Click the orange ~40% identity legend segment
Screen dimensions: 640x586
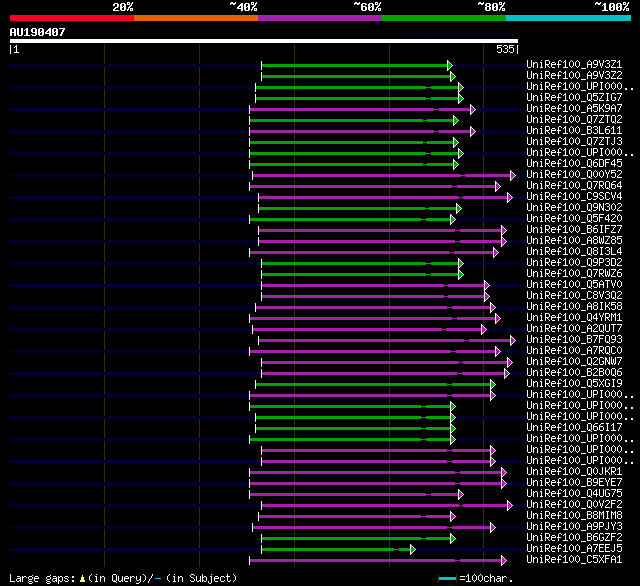tap(196, 18)
